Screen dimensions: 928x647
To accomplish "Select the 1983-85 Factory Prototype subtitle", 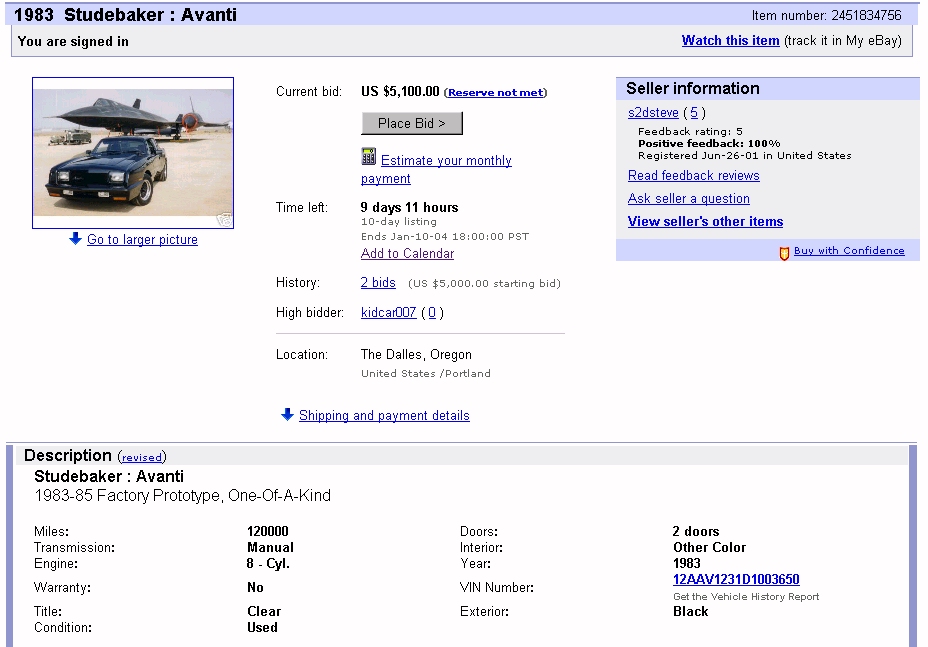I will click(182, 495).
